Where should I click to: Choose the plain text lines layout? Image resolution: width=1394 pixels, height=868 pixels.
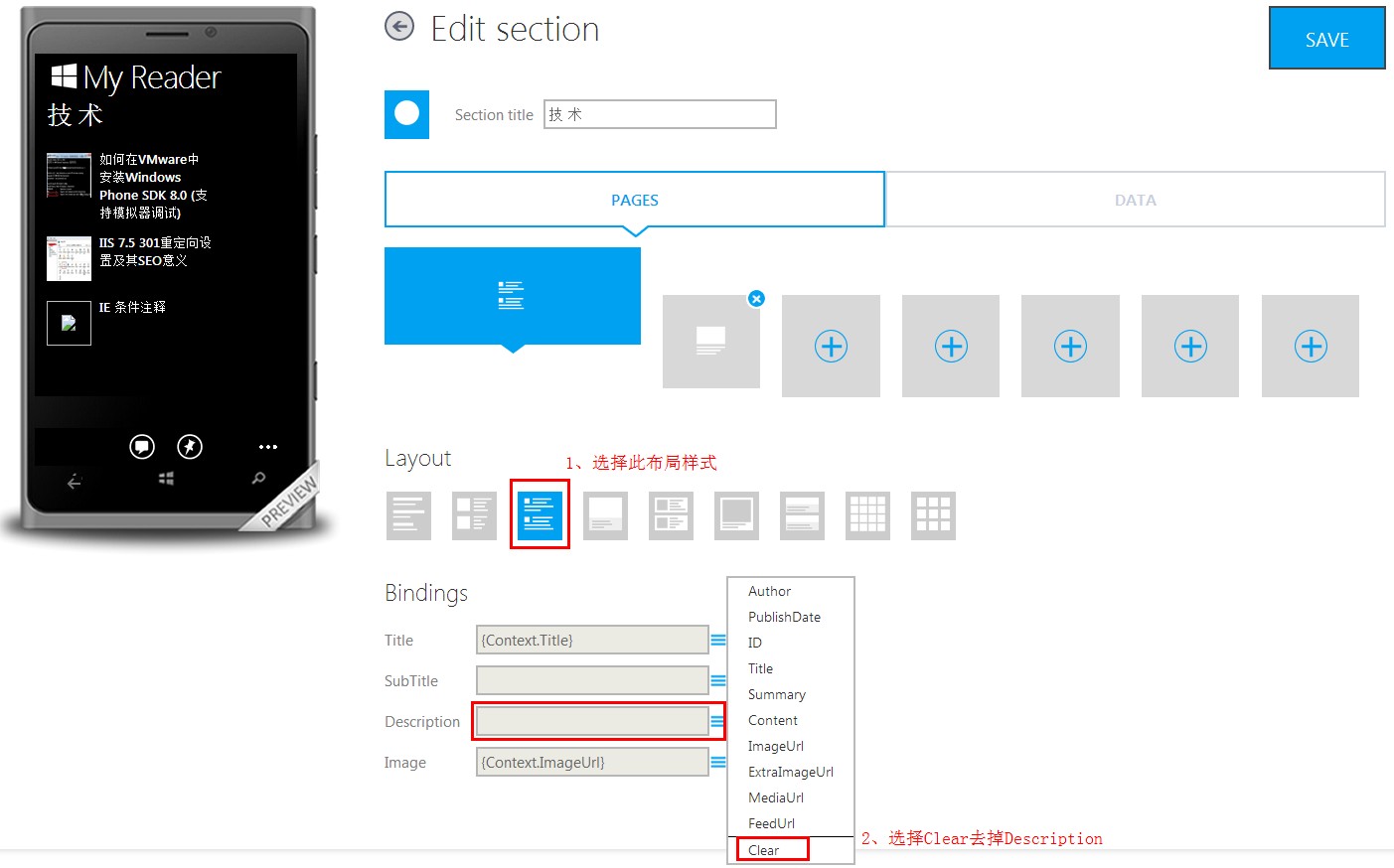click(408, 515)
